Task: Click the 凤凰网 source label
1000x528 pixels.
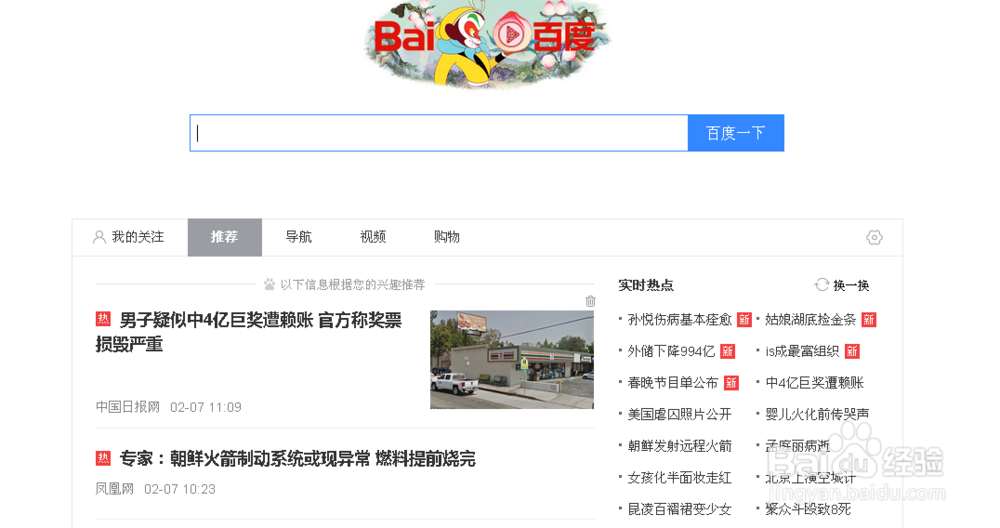Action: point(115,489)
